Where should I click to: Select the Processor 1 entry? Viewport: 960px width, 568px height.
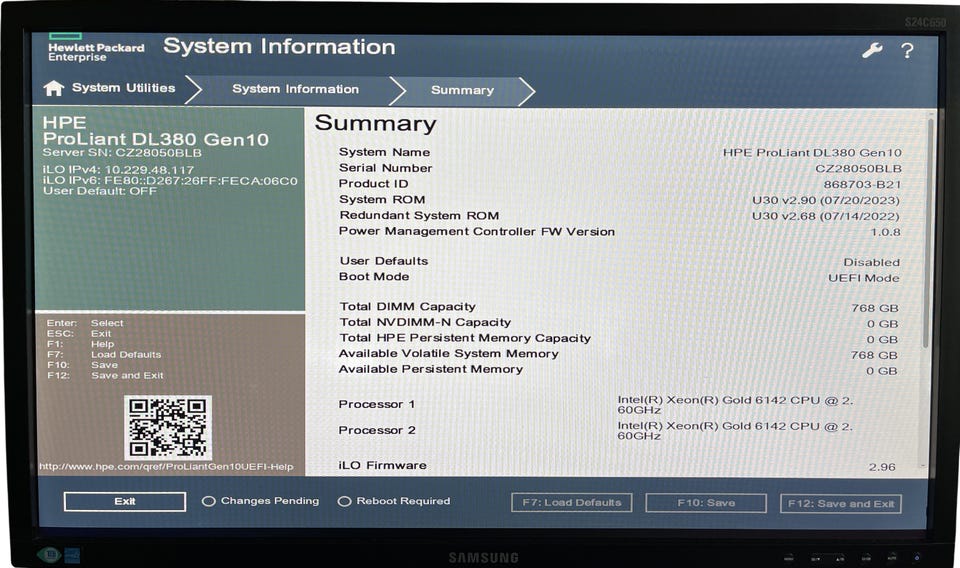point(618,404)
